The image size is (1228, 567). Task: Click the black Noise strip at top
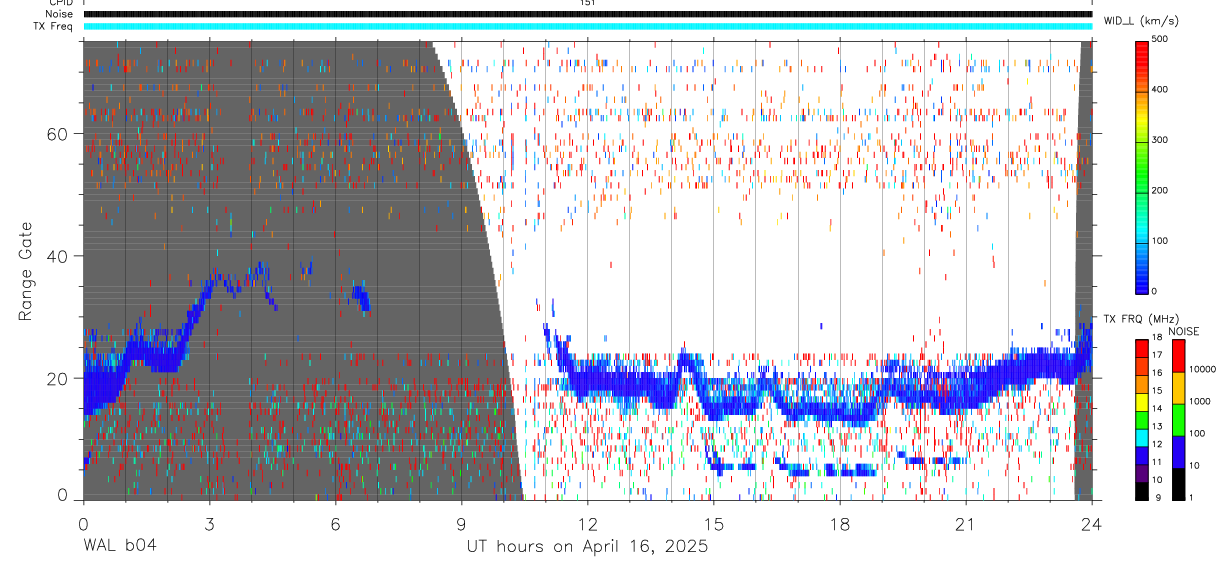[x=587, y=14]
